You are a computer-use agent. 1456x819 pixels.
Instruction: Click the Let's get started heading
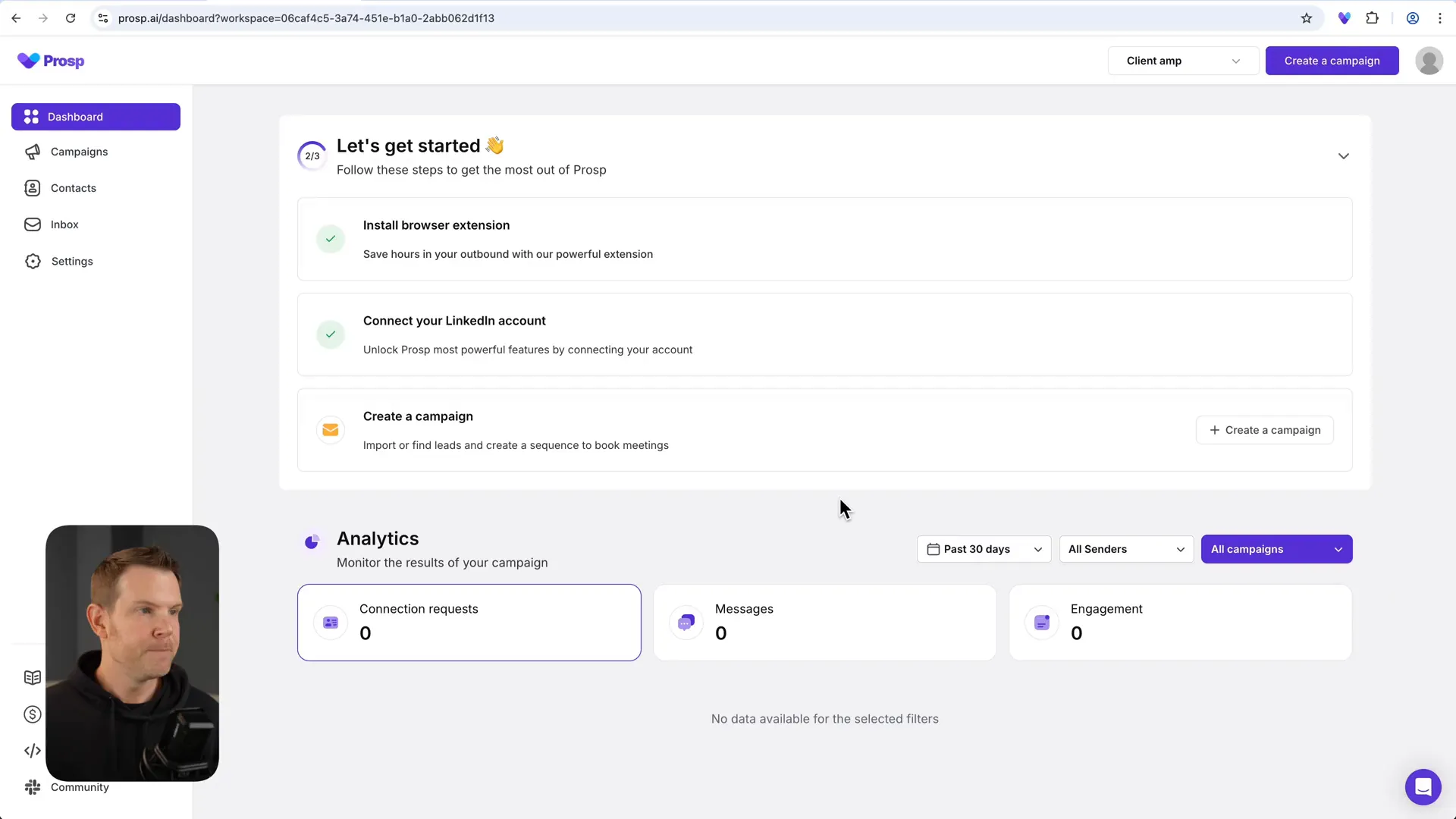click(x=420, y=146)
